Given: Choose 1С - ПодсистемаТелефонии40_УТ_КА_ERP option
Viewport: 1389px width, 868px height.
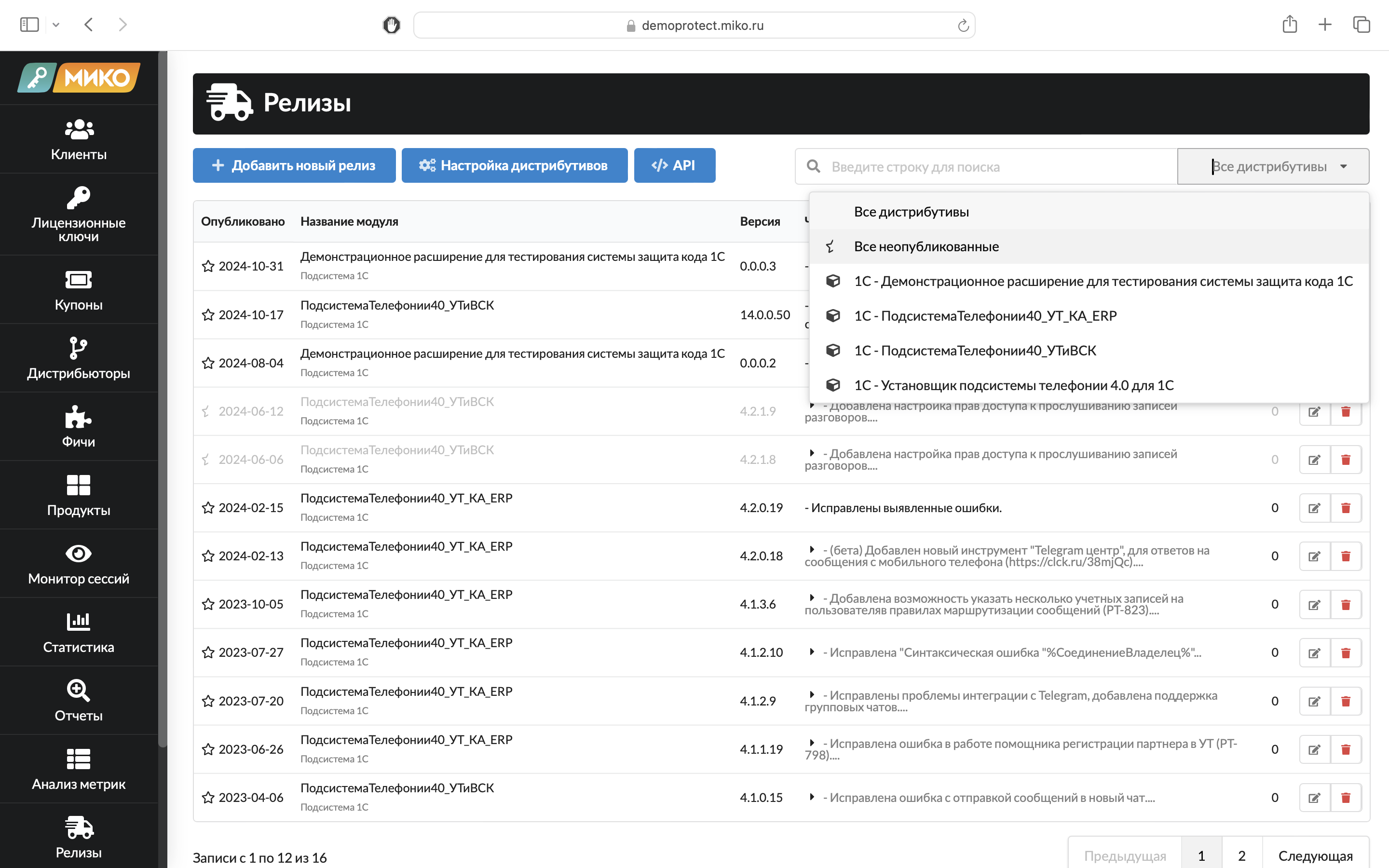Looking at the screenshot, I should point(1089,316).
